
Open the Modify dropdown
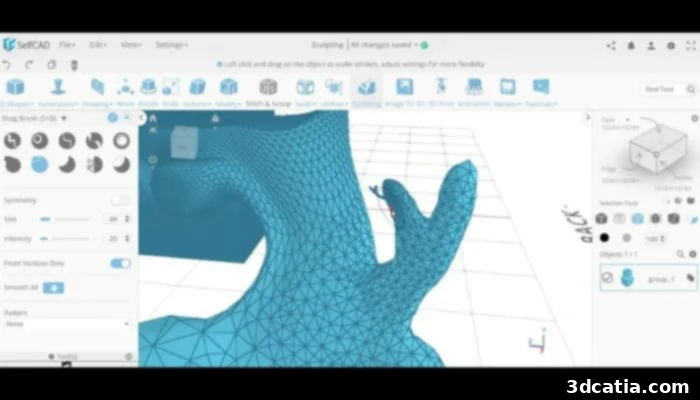[229, 92]
